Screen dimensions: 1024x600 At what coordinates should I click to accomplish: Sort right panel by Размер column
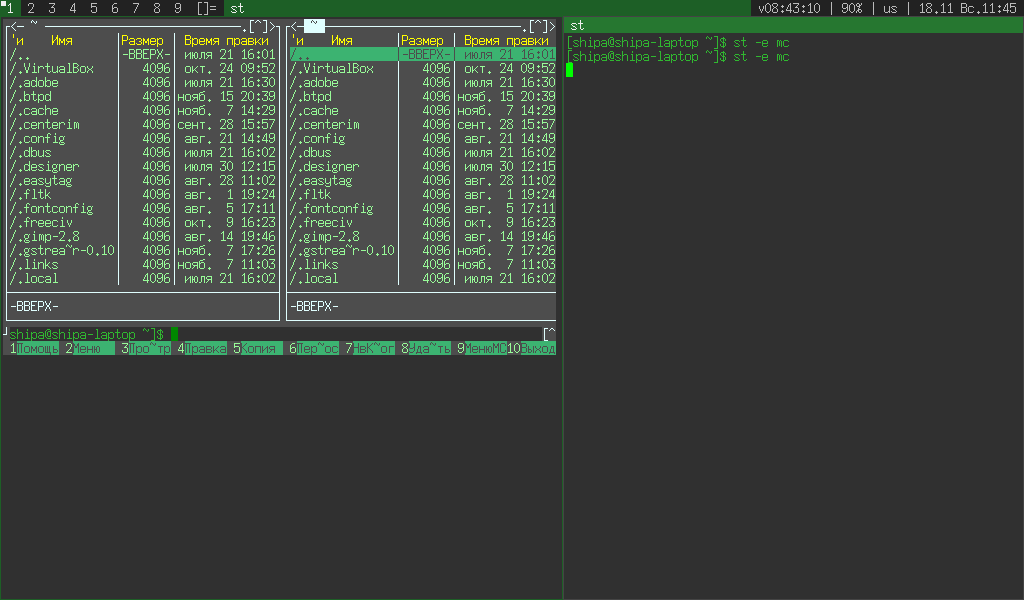click(421, 41)
